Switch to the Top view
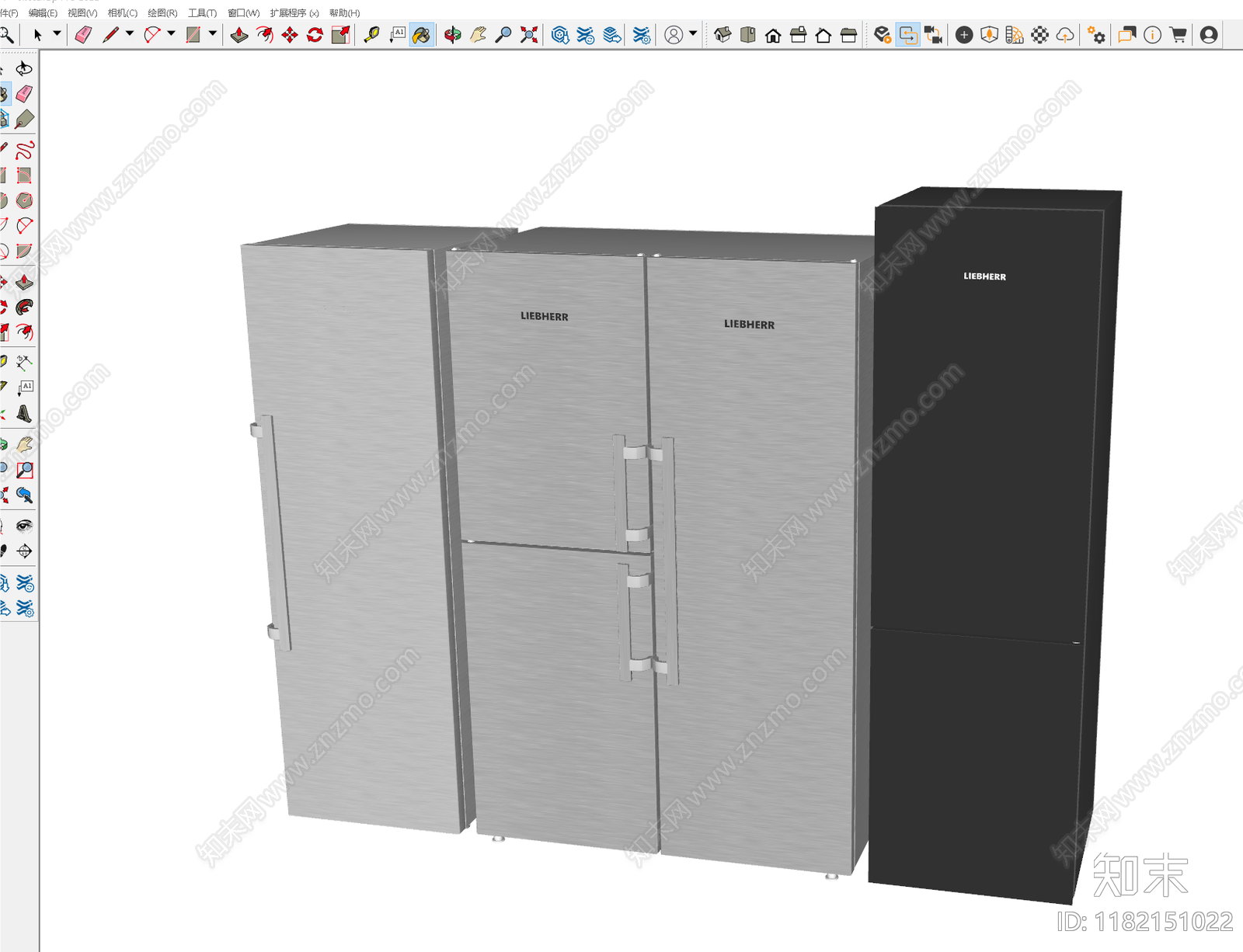Image resolution: width=1243 pixels, height=952 pixels. (x=748, y=35)
